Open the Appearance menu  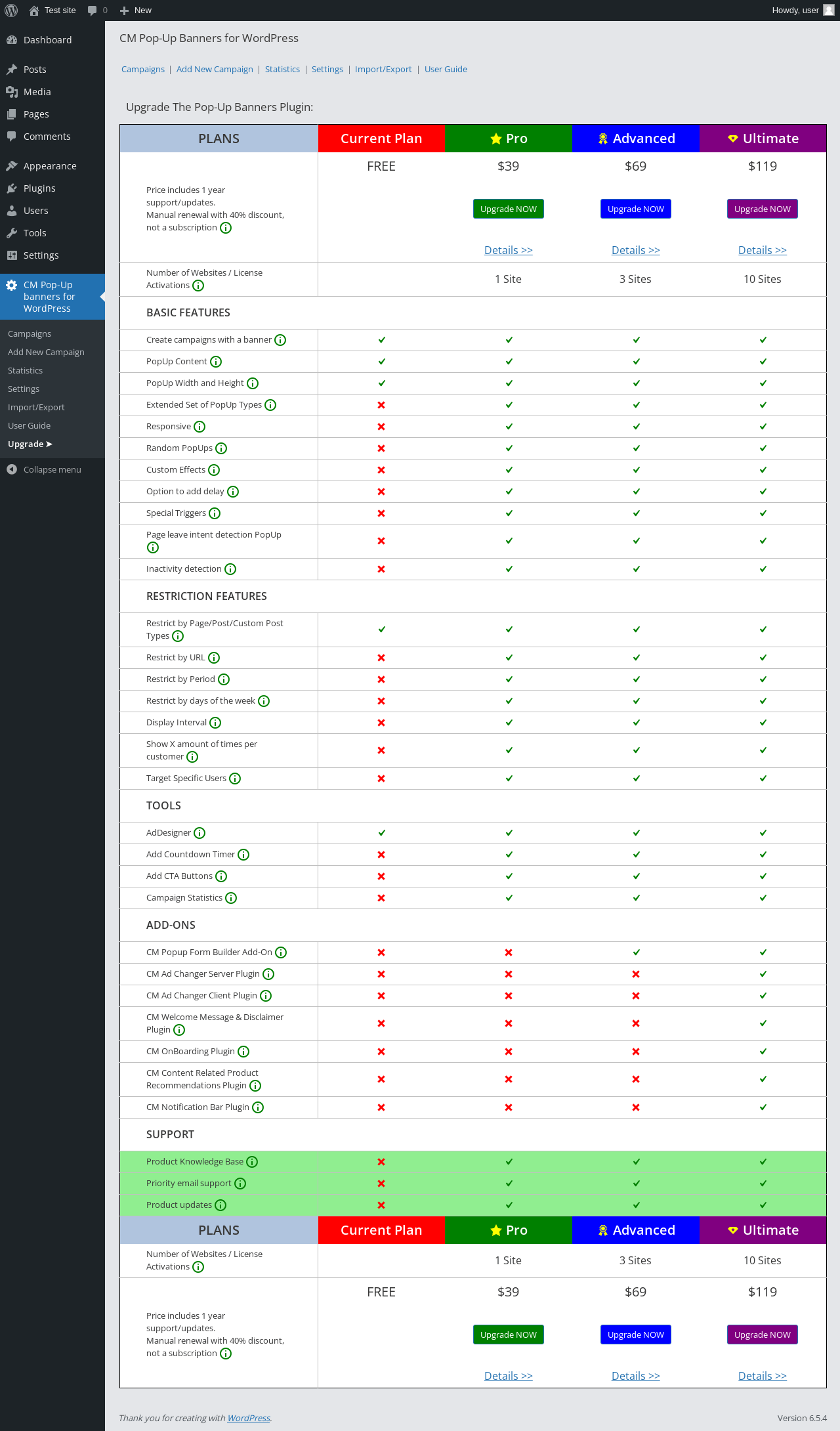tap(52, 166)
